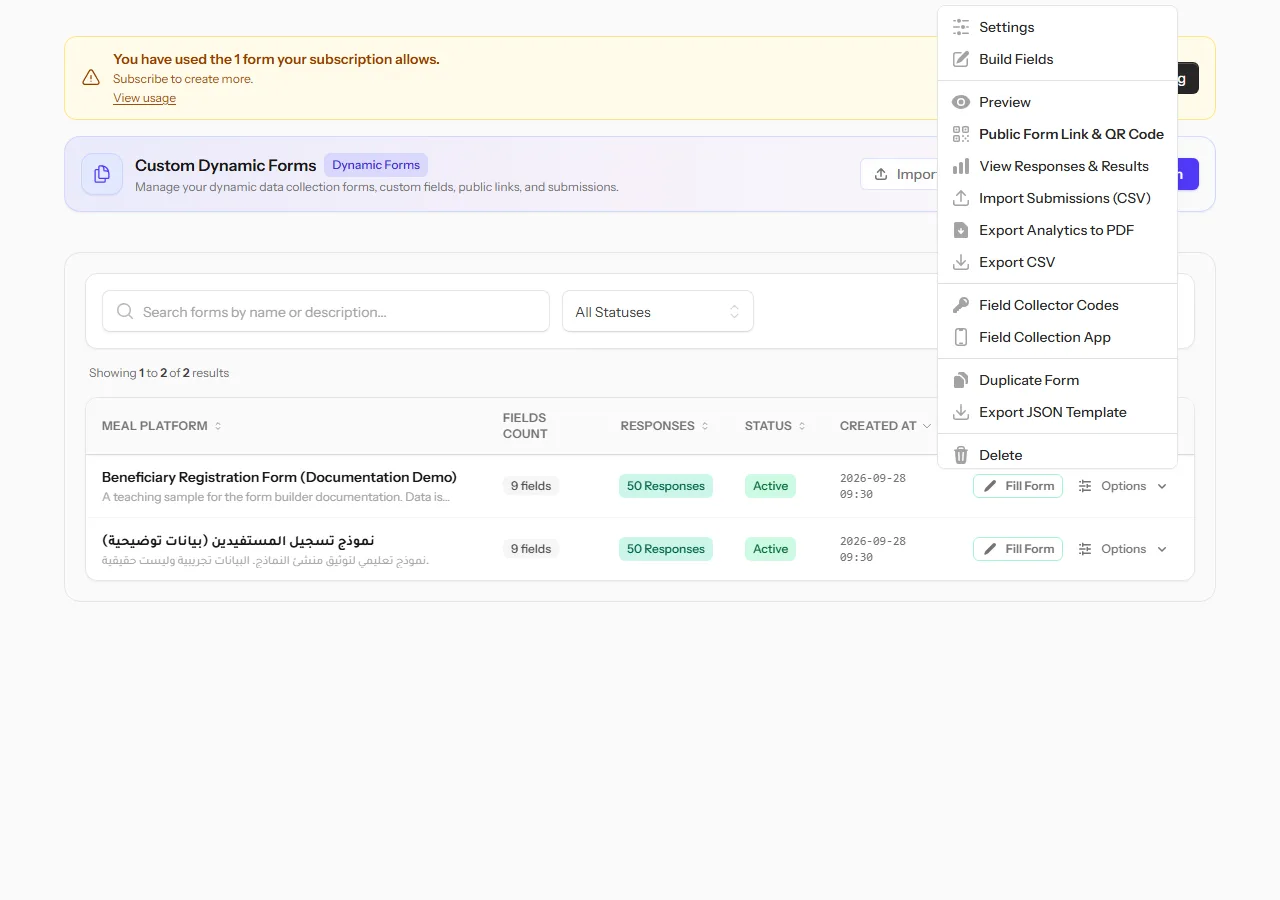Click the Import Submissions upload icon
The width and height of the screenshot is (1280, 900).
pyautogui.click(x=961, y=198)
